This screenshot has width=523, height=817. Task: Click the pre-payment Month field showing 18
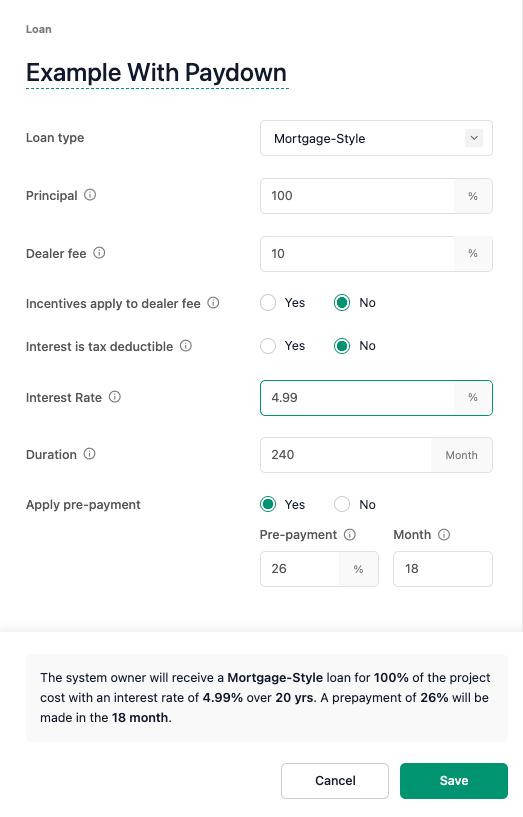point(443,569)
